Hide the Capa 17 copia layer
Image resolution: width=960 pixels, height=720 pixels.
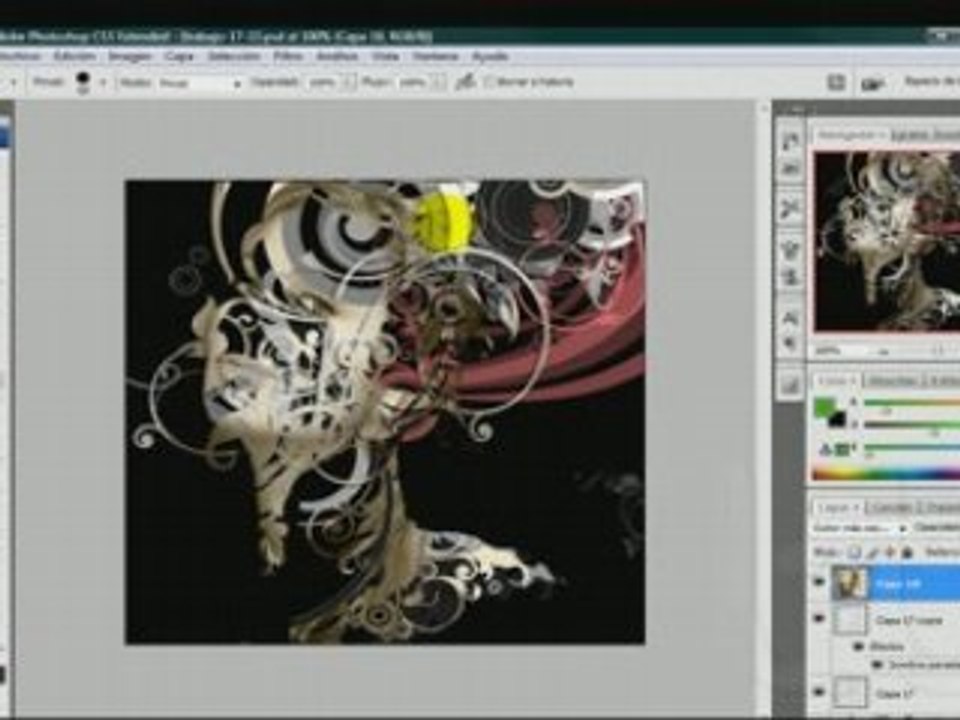819,619
